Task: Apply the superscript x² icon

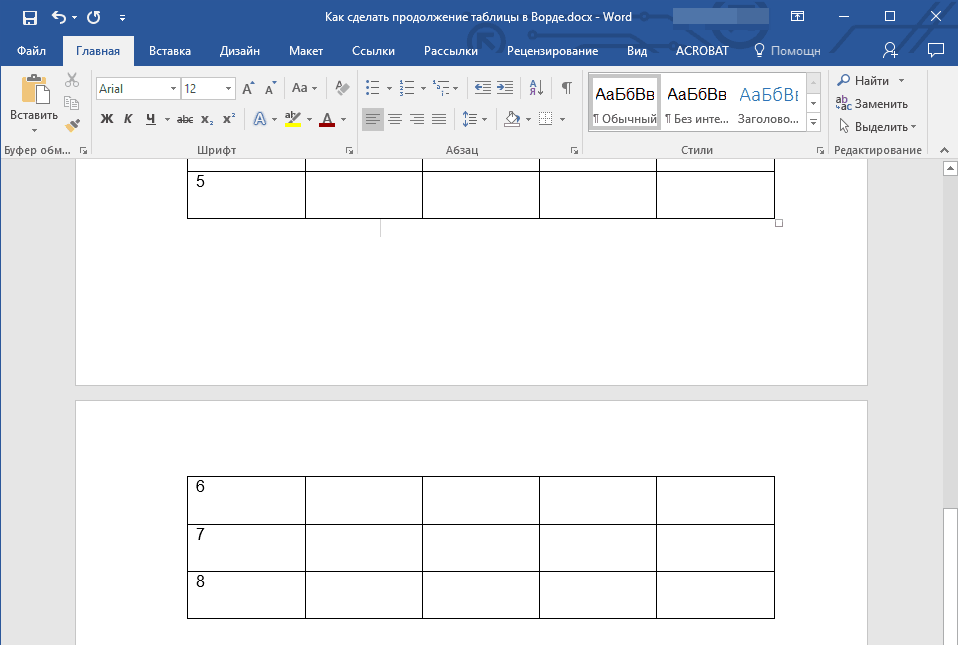Action: pyautogui.click(x=229, y=119)
